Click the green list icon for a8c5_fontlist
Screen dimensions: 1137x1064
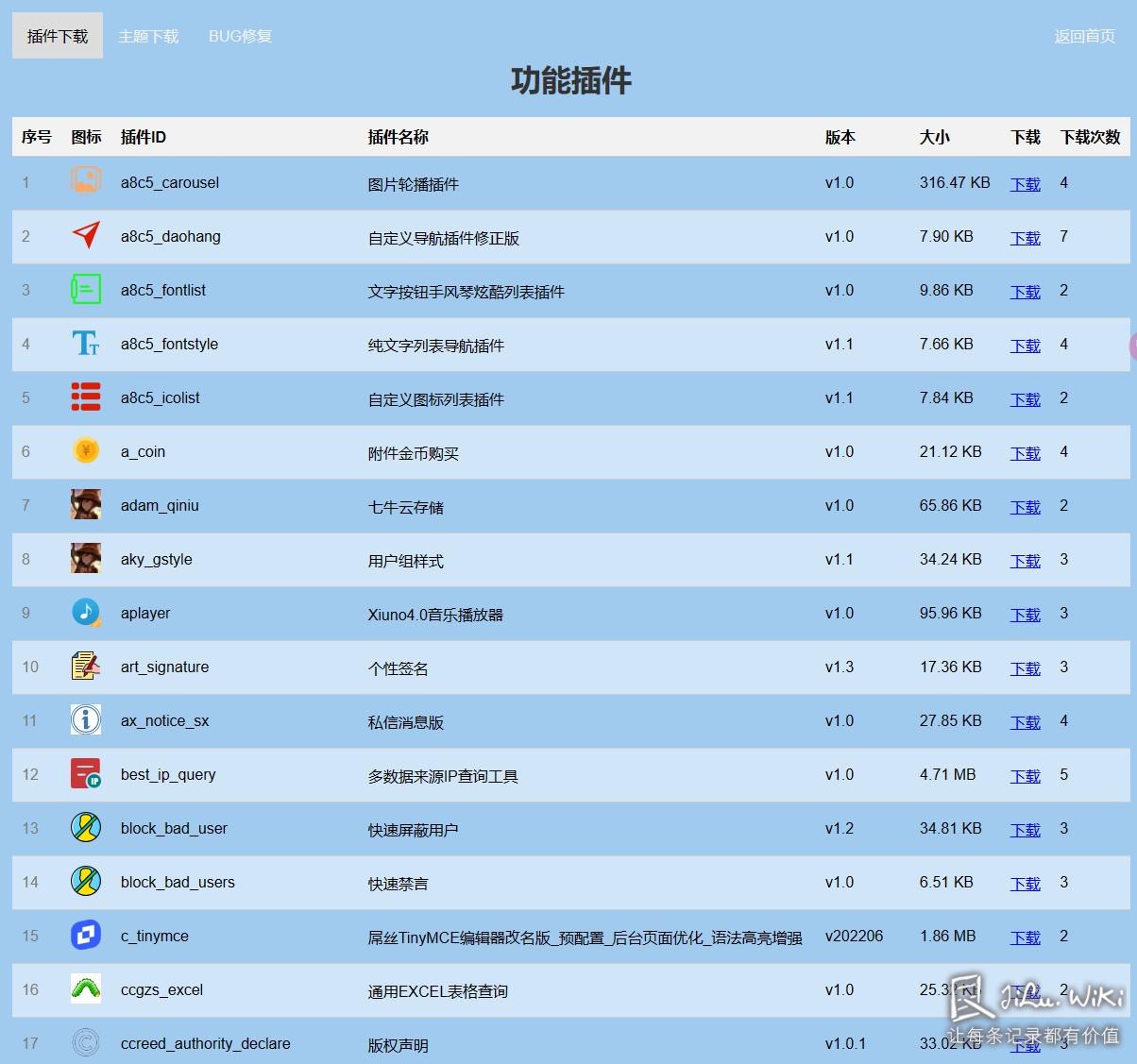(x=86, y=288)
